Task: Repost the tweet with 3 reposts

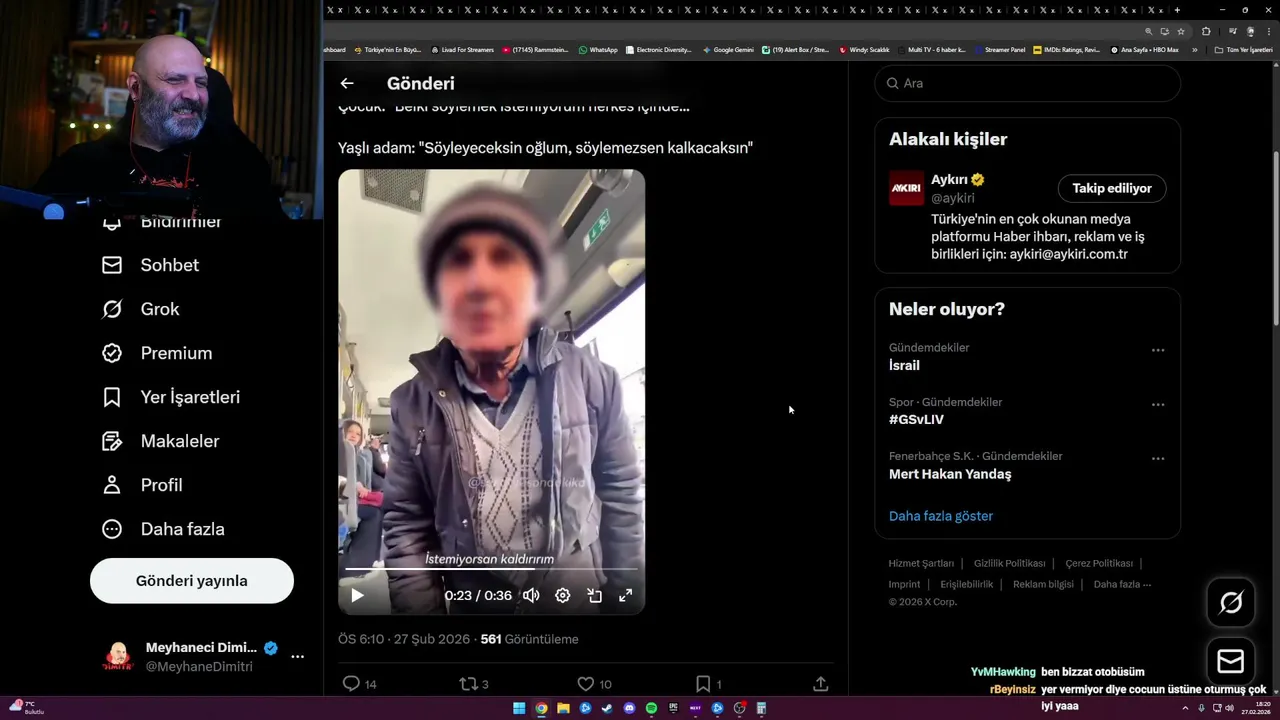Action: coord(474,684)
